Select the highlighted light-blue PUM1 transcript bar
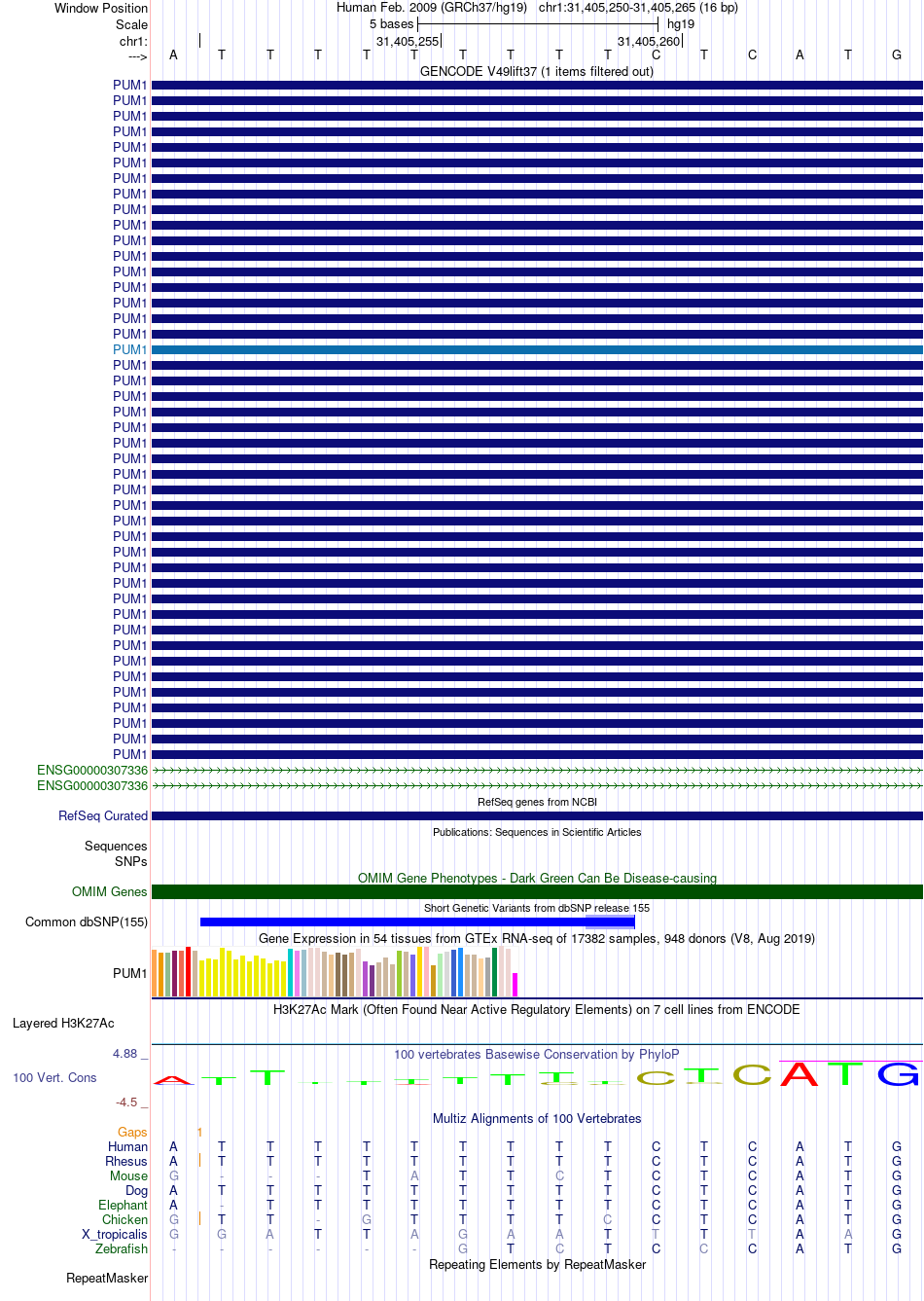This screenshot has height=1301, width=924. pos(537,349)
